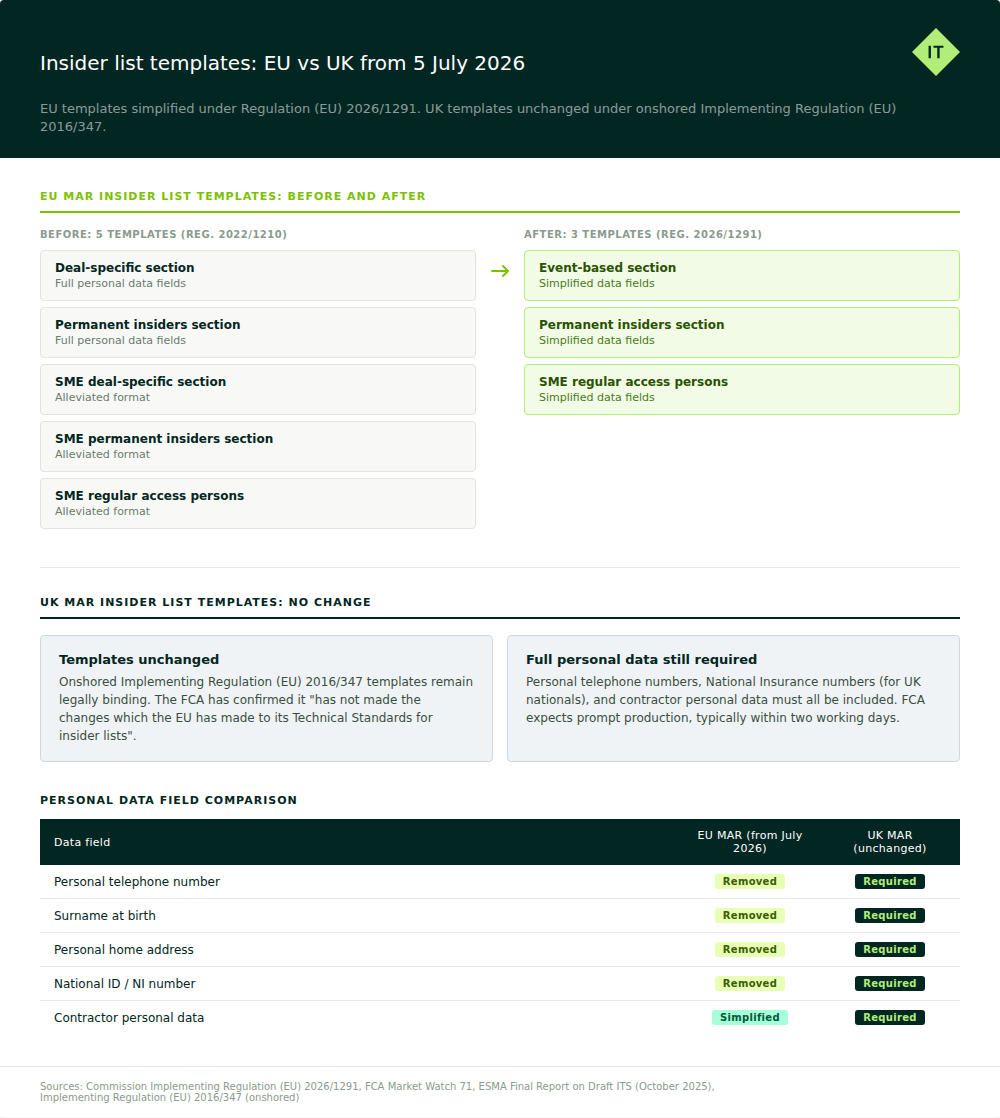Image resolution: width=1000 pixels, height=1118 pixels.
Task: Click the Templates unchanged info box
Action: 266,699
